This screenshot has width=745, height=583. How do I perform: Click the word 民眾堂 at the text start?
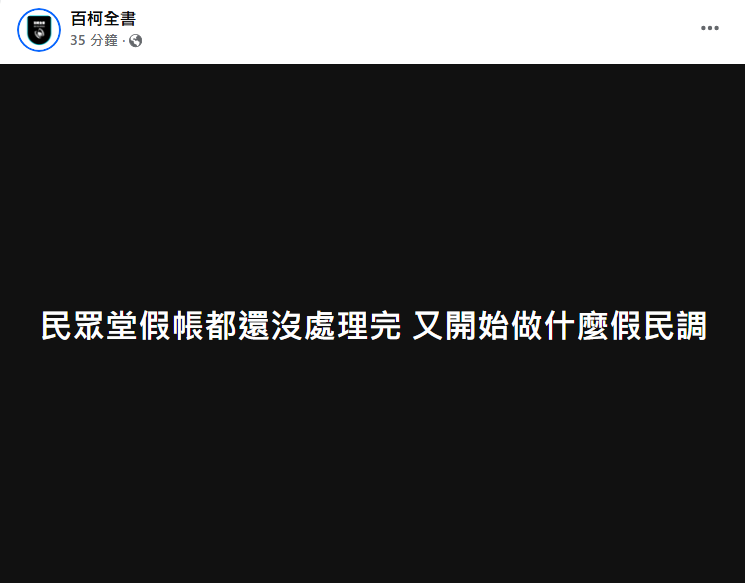(89, 325)
